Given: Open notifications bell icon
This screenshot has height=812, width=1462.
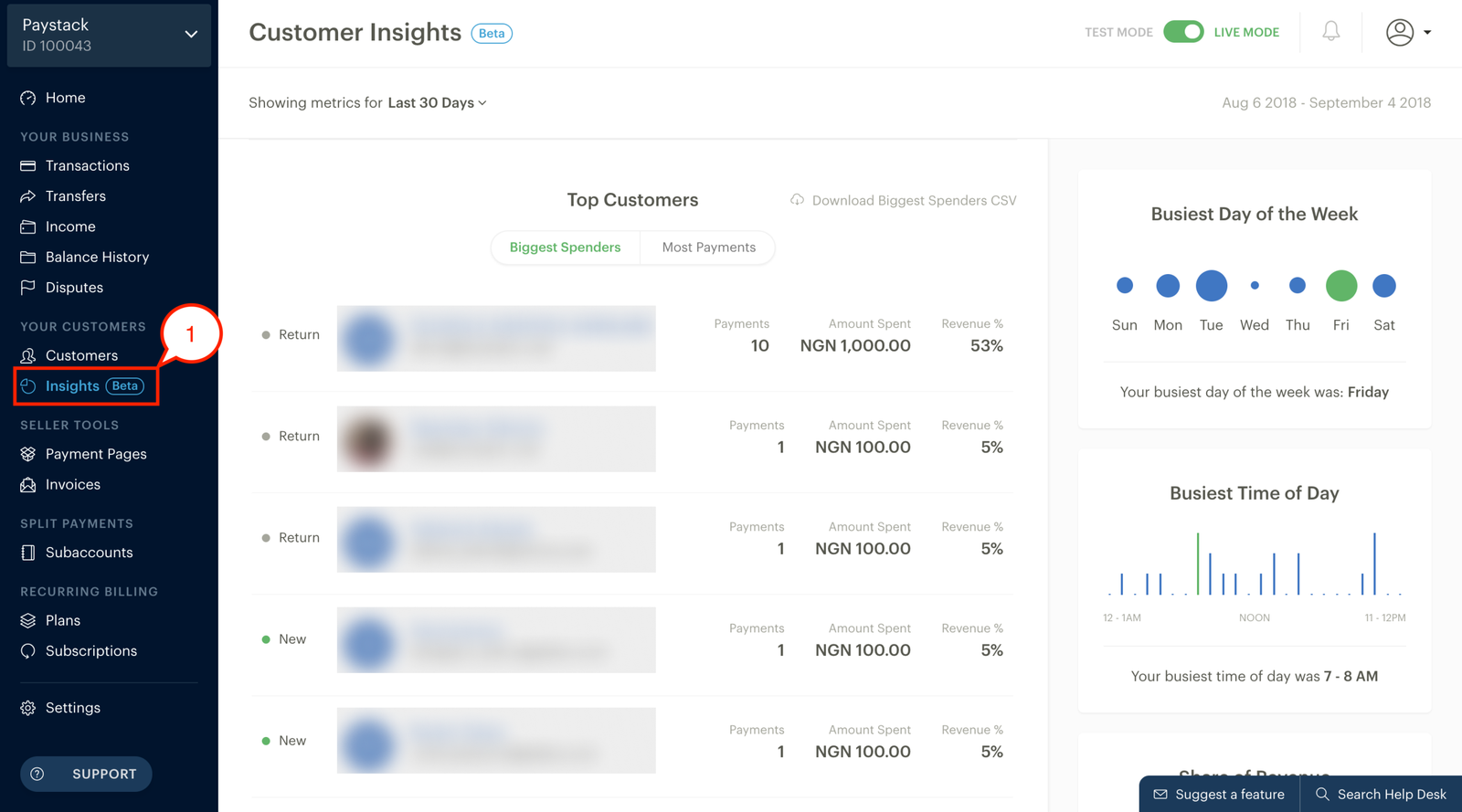Looking at the screenshot, I should (1331, 32).
